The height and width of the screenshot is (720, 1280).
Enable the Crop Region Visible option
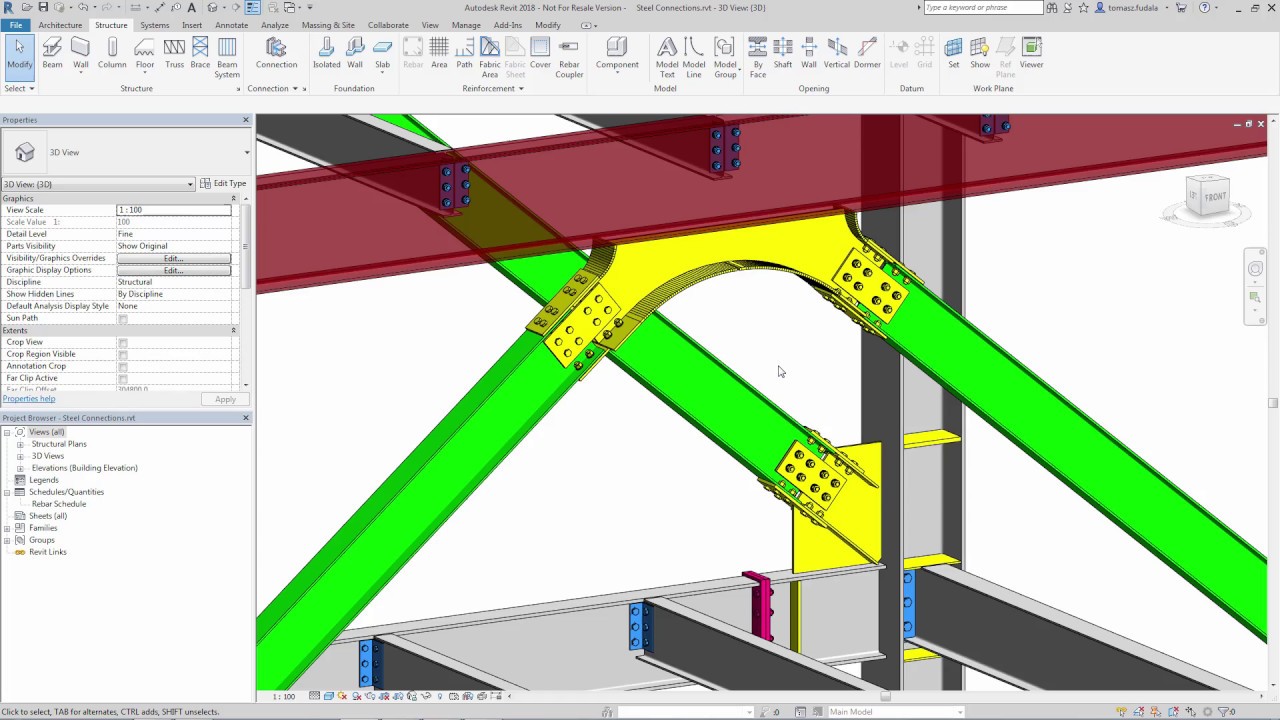point(122,354)
